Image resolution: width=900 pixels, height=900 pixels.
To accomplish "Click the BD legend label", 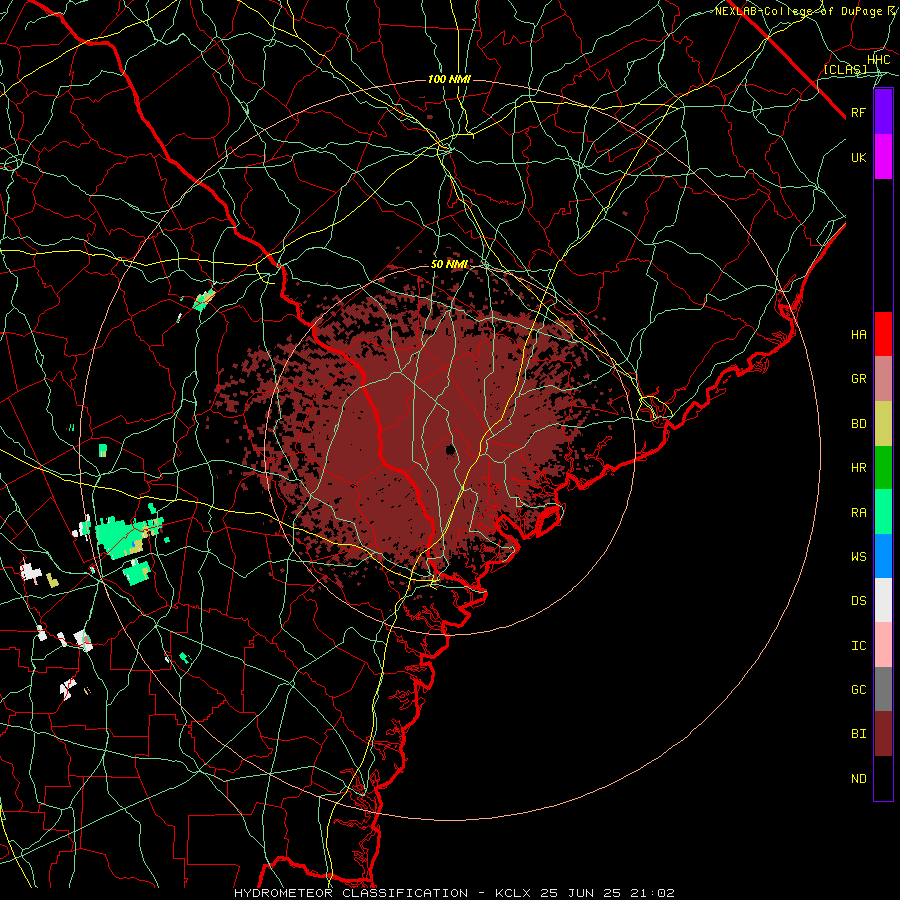I will point(858,424).
